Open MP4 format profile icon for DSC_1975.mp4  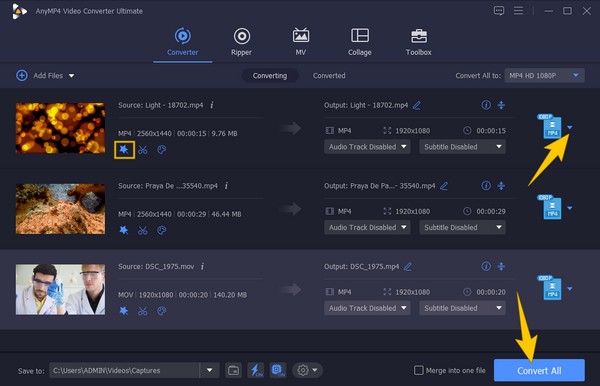tap(550, 288)
